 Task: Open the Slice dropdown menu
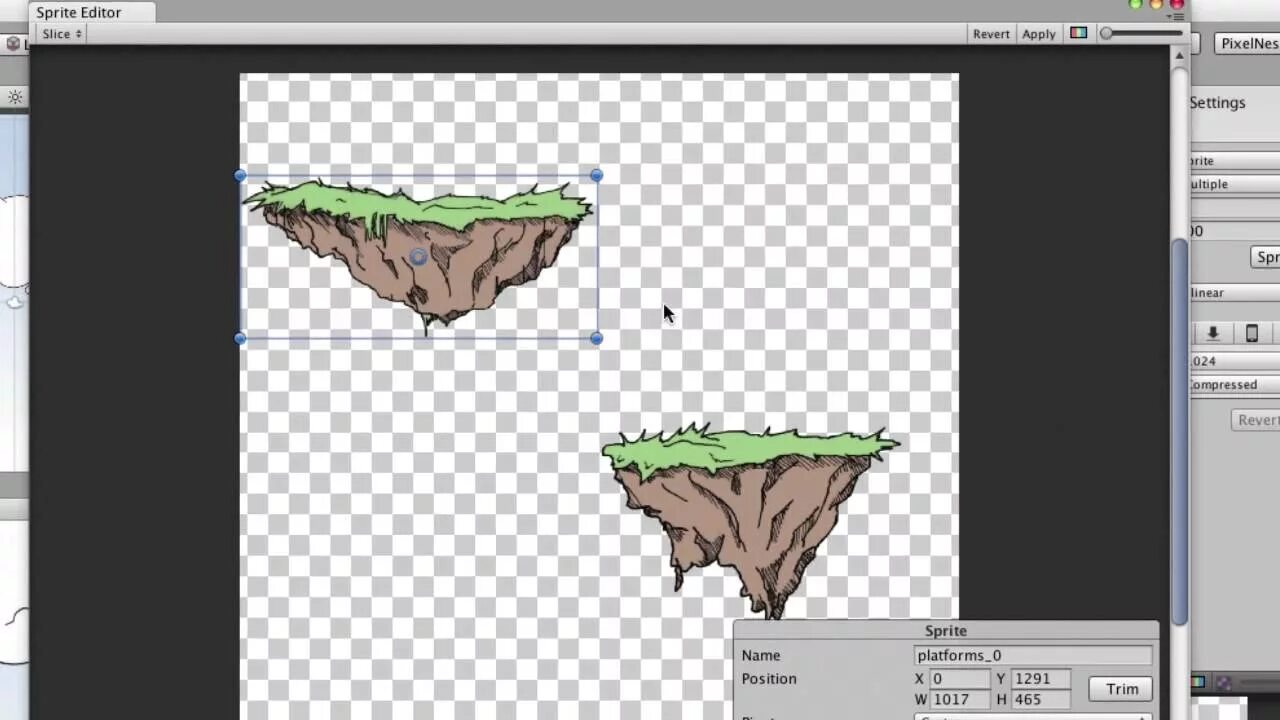tap(61, 33)
